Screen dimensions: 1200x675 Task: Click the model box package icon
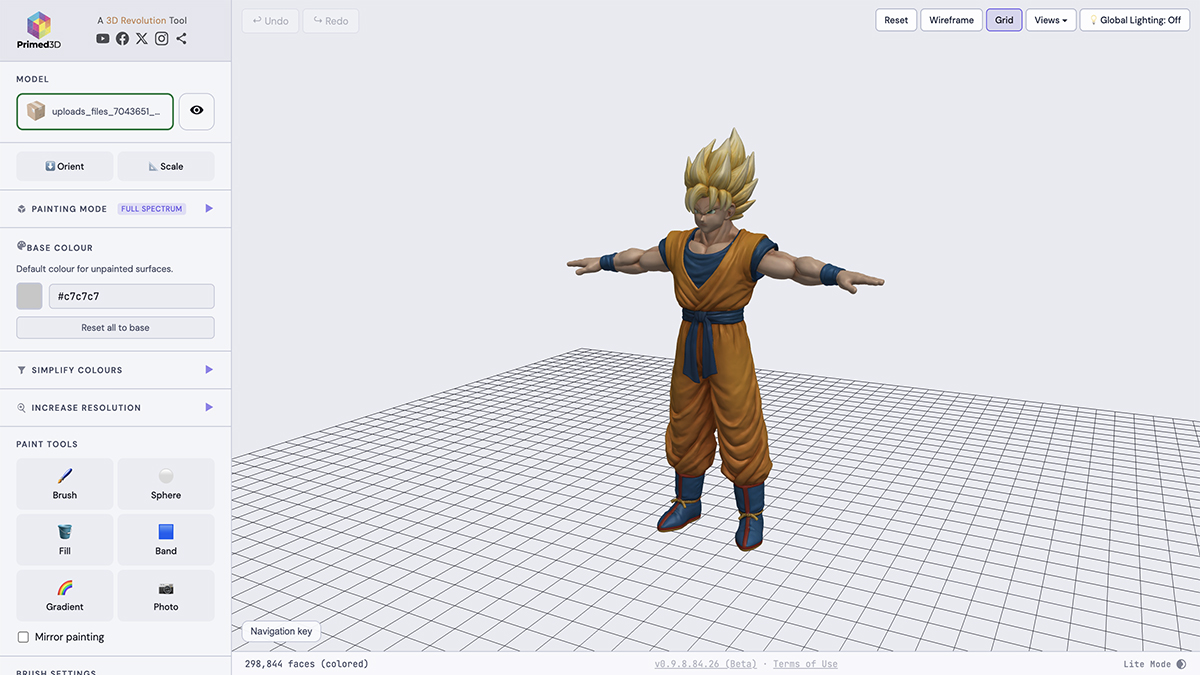click(36, 111)
